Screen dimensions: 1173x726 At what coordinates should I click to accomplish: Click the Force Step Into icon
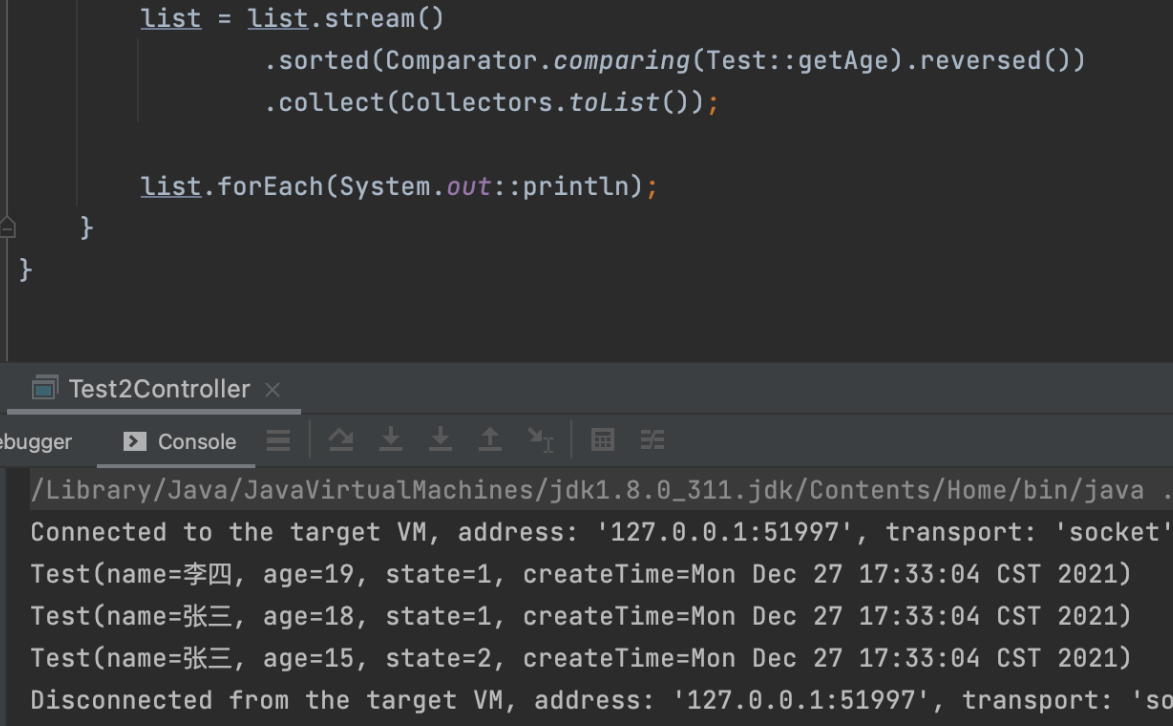point(440,440)
